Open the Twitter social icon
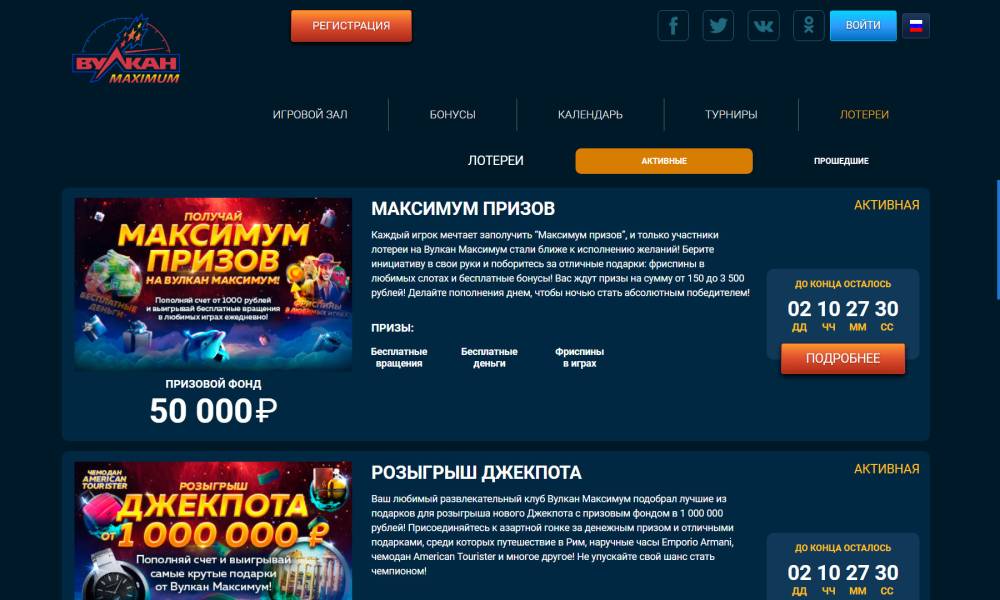 pyautogui.click(x=718, y=26)
